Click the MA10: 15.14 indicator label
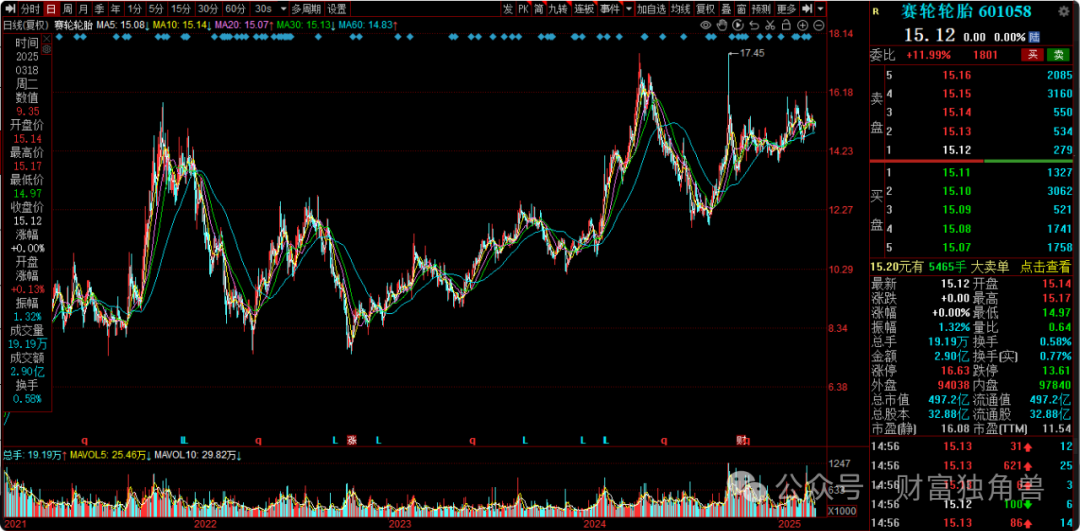The width and height of the screenshot is (1080, 531). (182, 25)
